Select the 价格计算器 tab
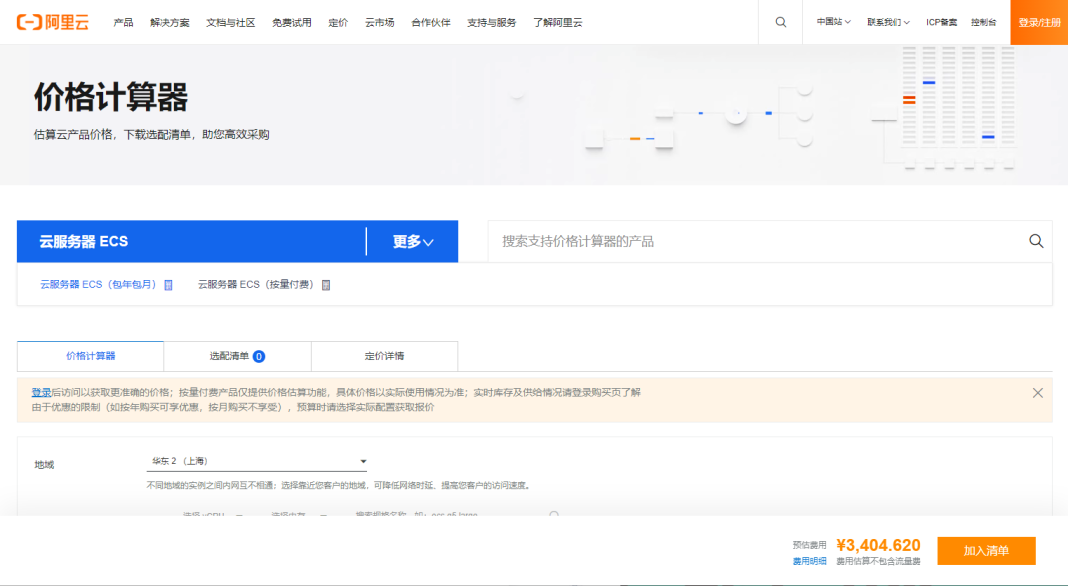The width and height of the screenshot is (1068, 586). click(90, 356)
